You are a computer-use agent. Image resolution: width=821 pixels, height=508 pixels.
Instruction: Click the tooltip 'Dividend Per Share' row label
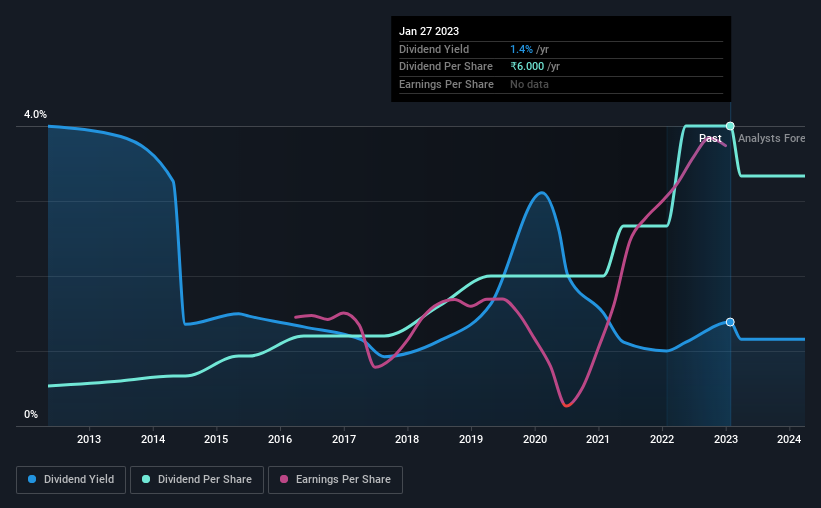pos(446,67)
